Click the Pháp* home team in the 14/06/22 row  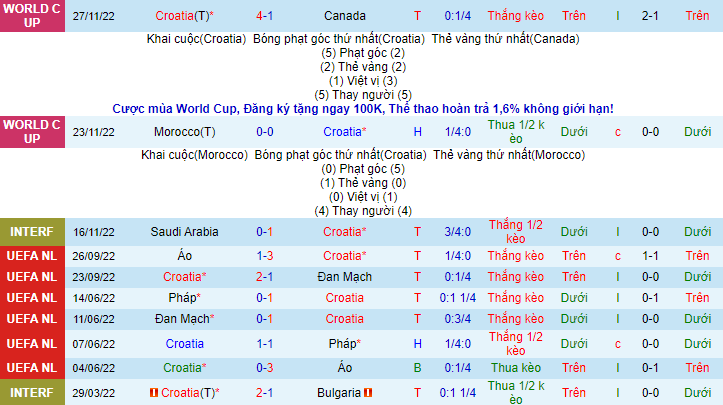[184, 298]
